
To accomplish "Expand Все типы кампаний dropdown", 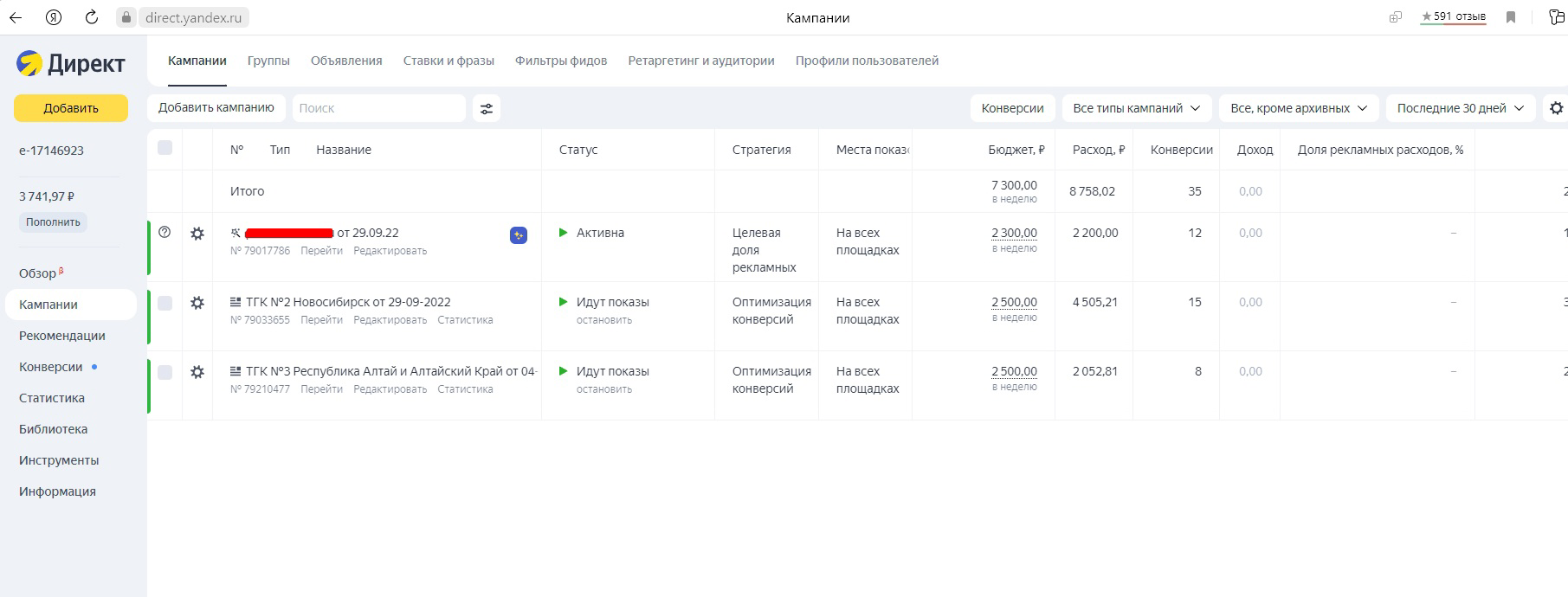I will click(1136, 108).
